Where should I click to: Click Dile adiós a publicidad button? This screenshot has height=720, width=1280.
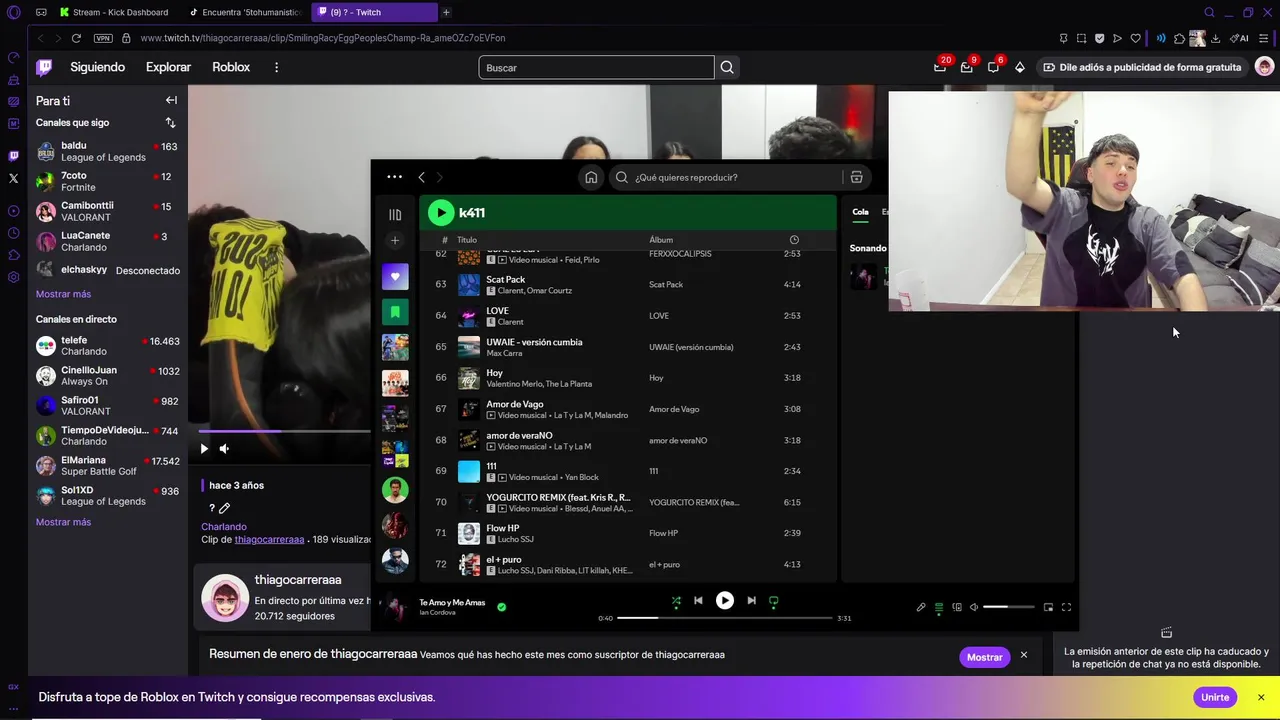pyautogui.click(x=1141, y=67)
